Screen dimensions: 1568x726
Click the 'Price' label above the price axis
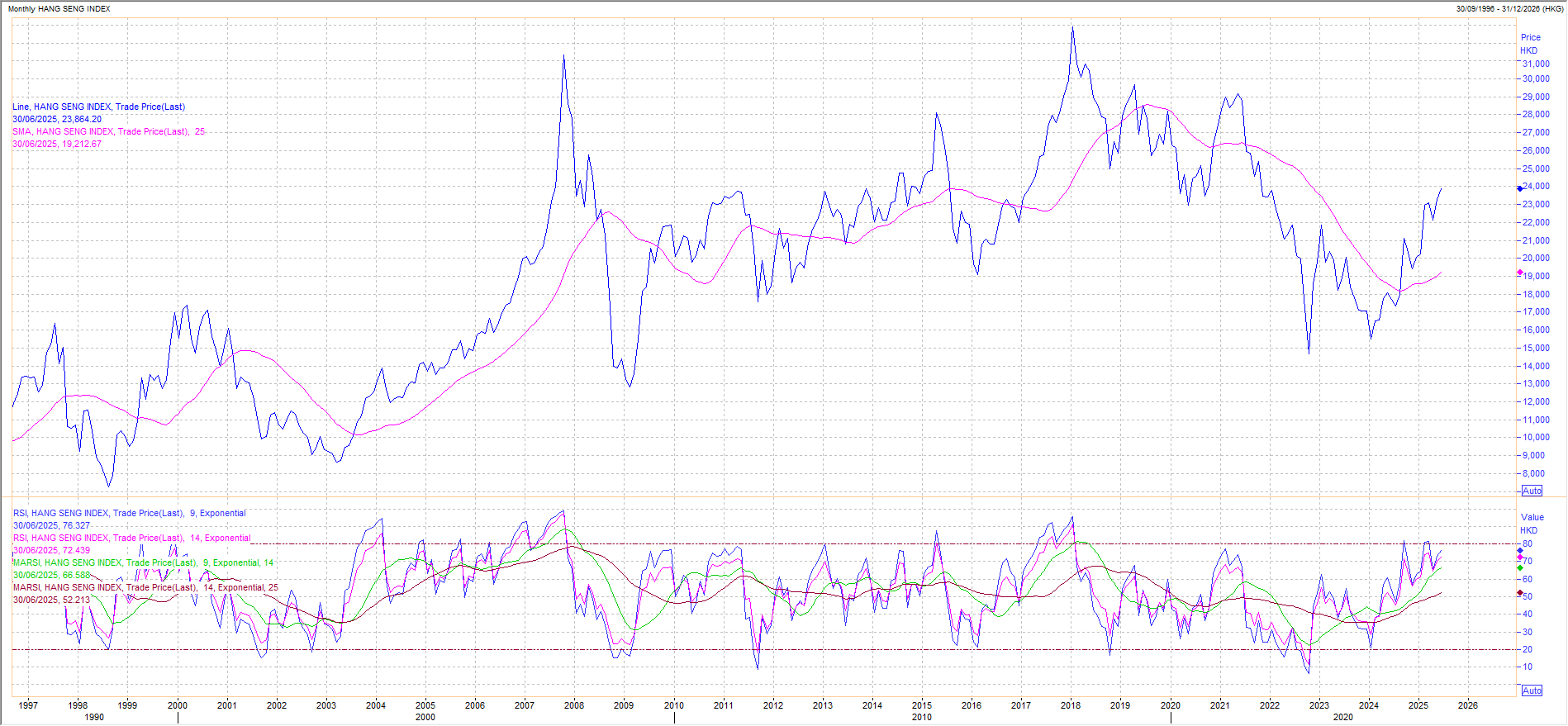[x=1530, y=37]
